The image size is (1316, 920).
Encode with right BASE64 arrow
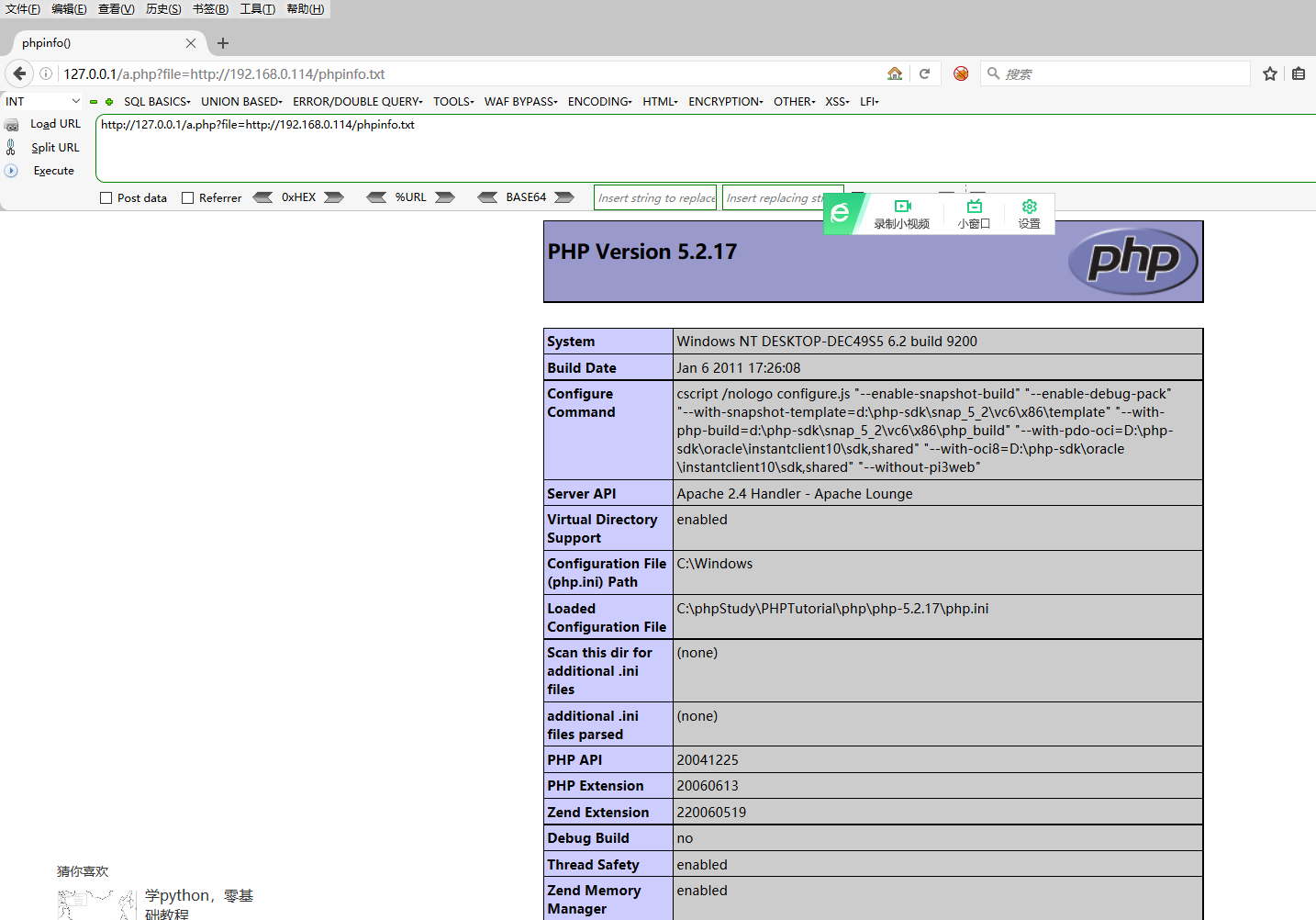(564, 197)
